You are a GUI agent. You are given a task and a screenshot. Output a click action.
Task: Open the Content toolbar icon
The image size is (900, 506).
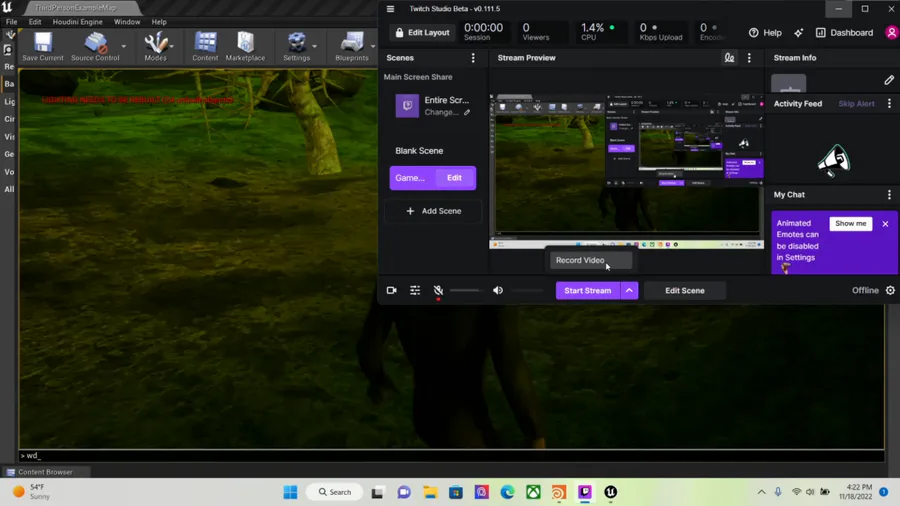pyautogui.click(x=205, y=46)
